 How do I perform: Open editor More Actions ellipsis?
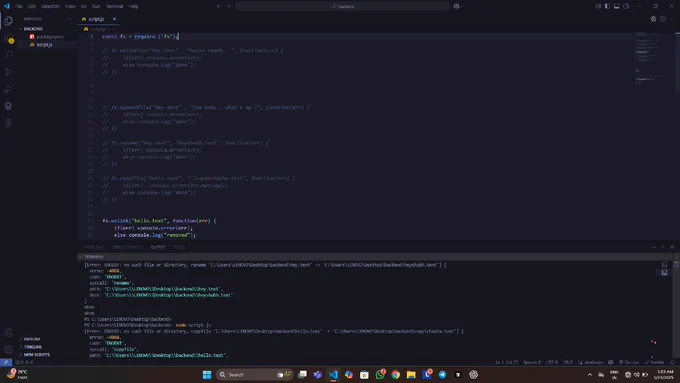pyautogui.click(x=672, y=19)
